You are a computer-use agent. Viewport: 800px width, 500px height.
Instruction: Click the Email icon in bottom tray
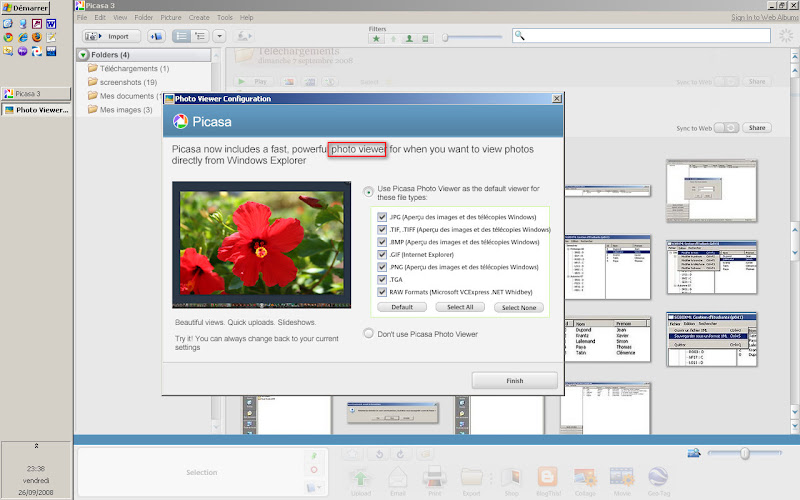[x=398, y=482]
